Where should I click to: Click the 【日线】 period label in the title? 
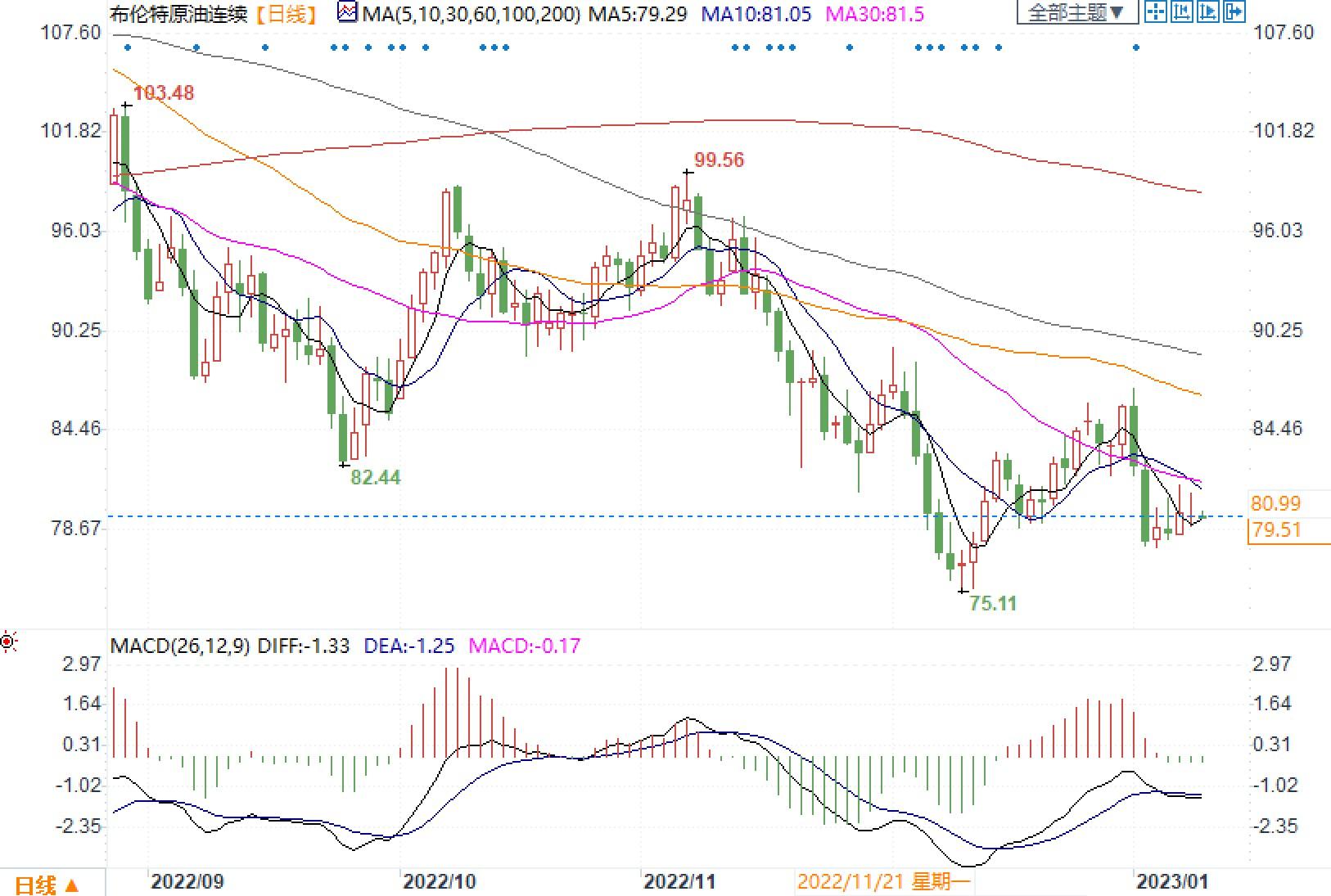(287, 13)
